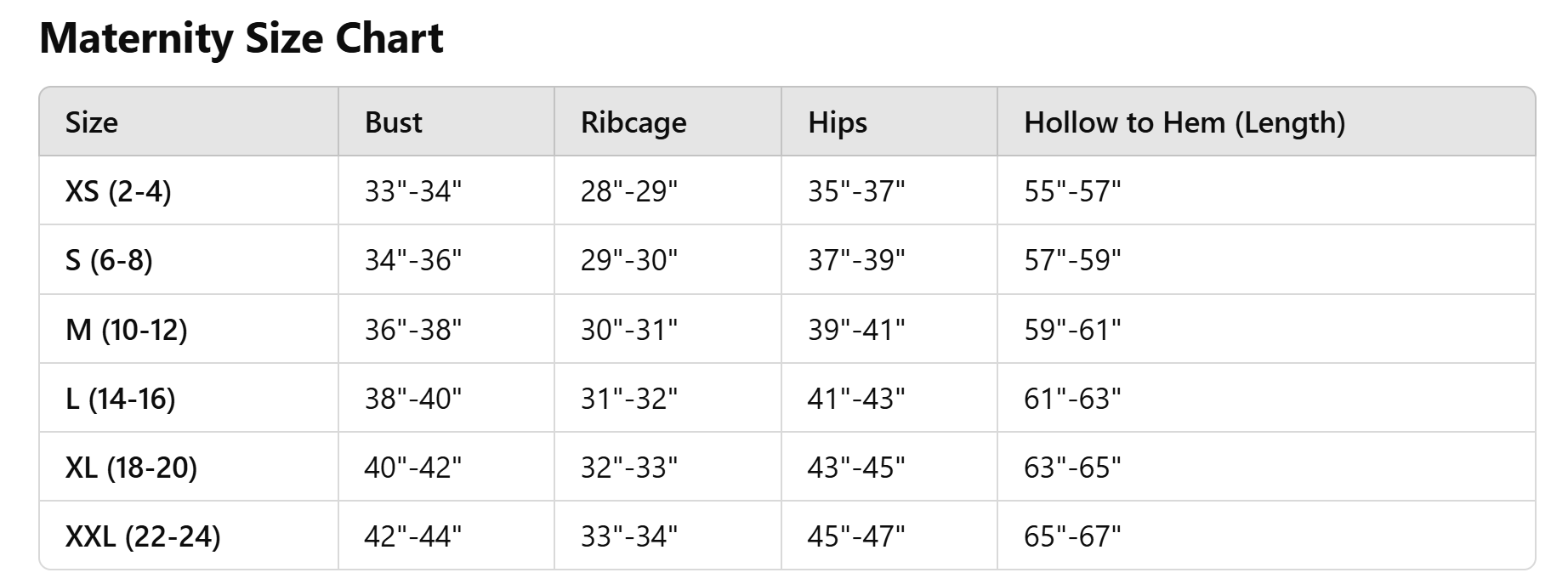Select the XL bust value 40"-42"
The image size is (1568, 584).
pyautogui.click(x=413, y=467)
